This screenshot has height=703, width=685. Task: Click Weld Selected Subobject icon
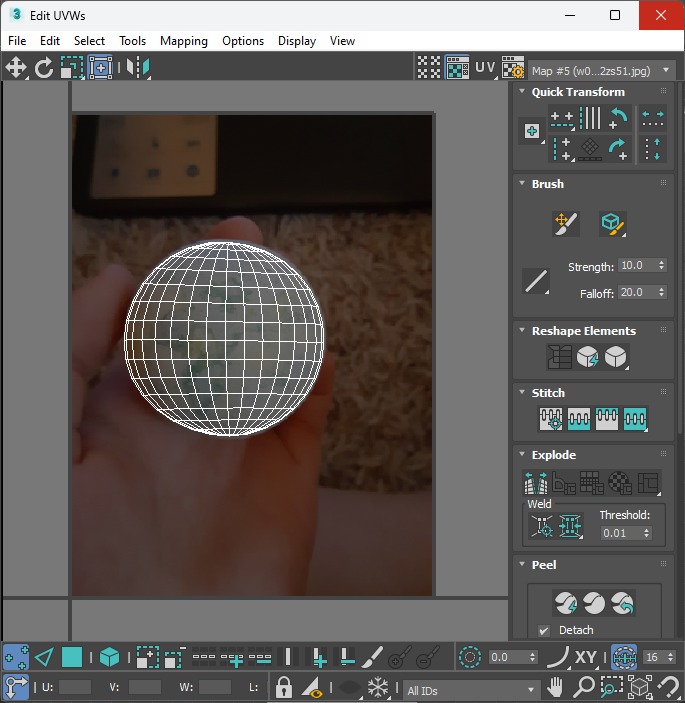[570, 525]
